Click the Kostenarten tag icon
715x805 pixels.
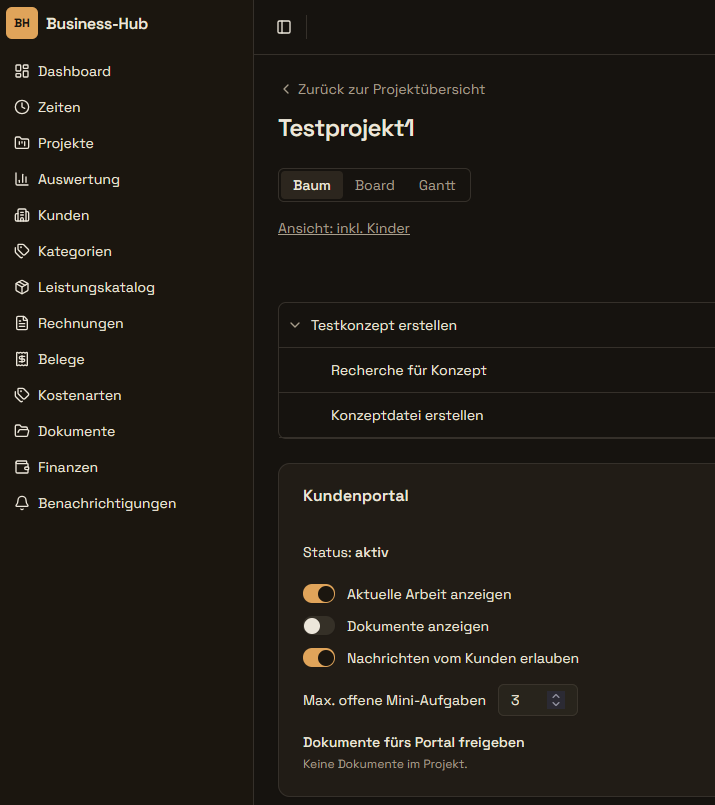[x=22, y=395]
